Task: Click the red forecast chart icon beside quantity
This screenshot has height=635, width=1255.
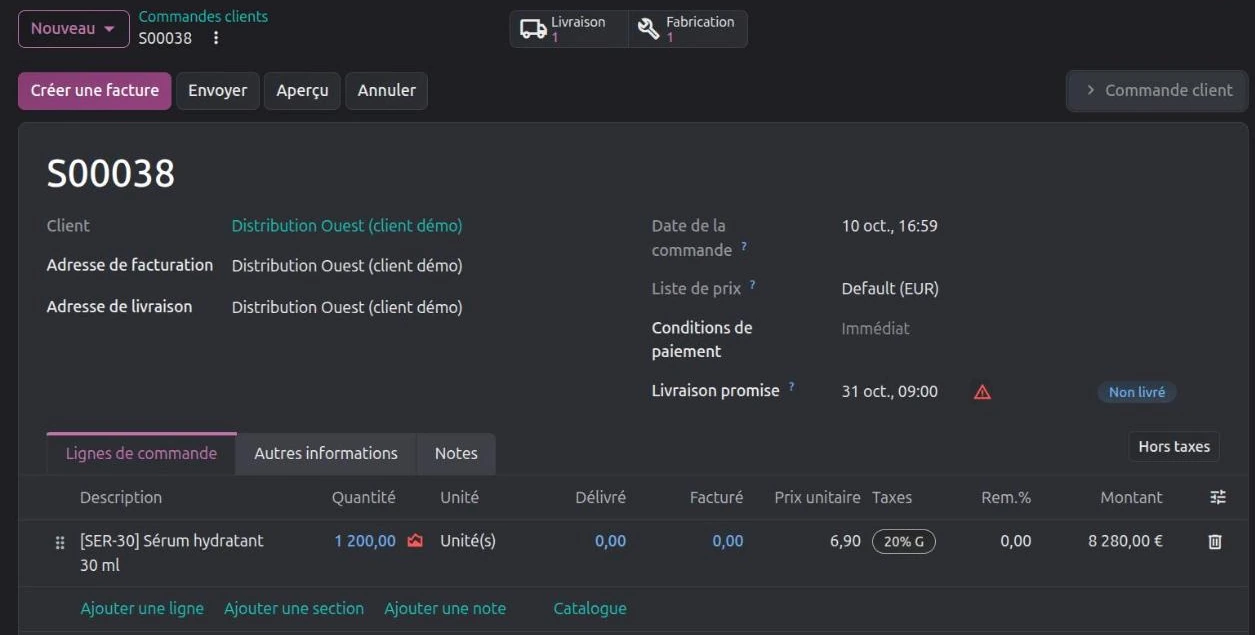Action: click(415, 541)
